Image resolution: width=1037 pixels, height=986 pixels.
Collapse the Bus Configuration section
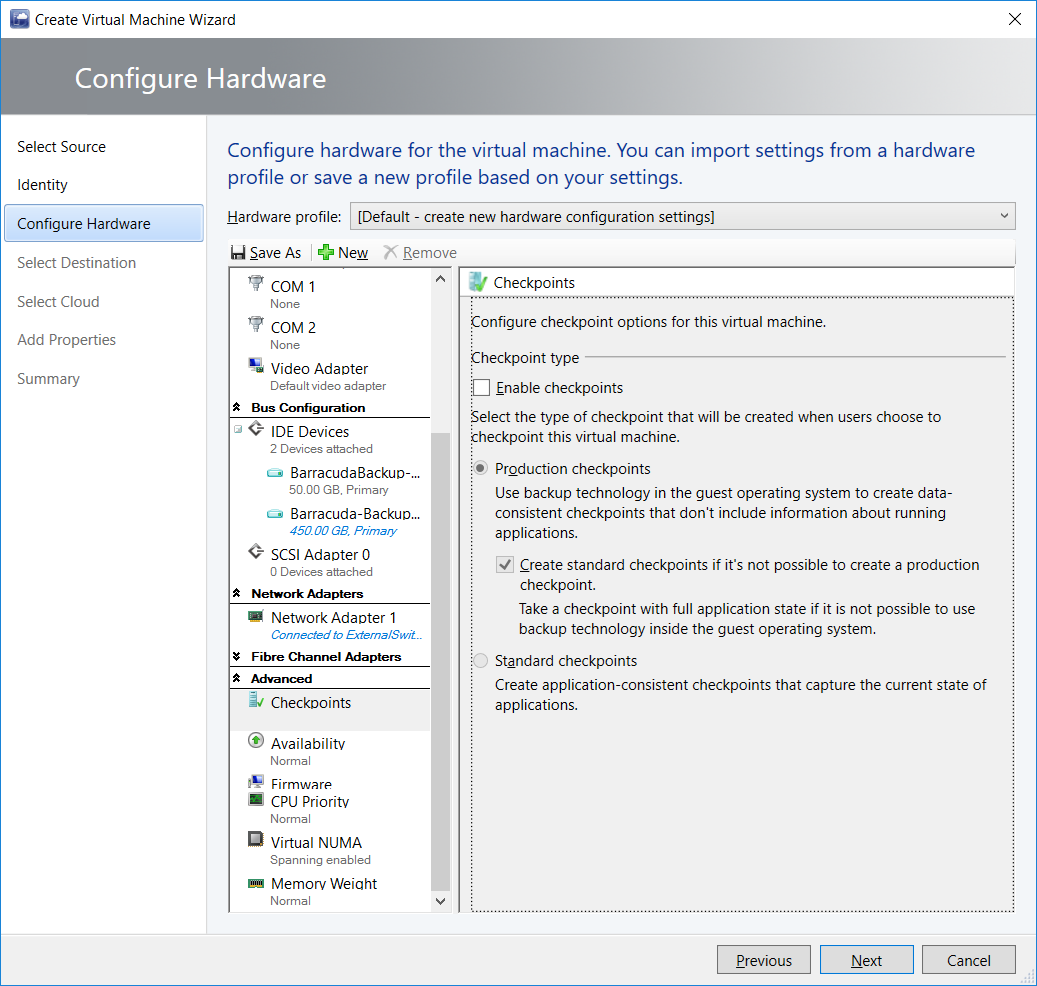click(x=237, y=407)
